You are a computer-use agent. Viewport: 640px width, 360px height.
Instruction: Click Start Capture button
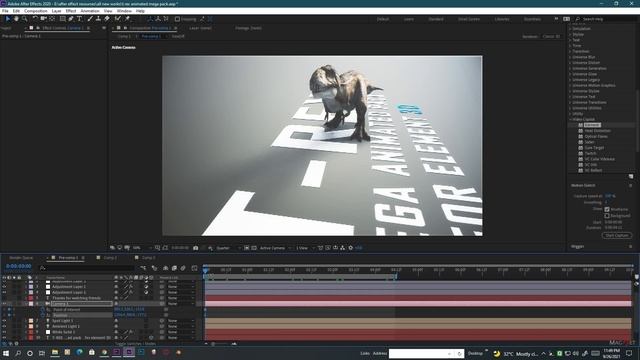click(x=616, y=236)
